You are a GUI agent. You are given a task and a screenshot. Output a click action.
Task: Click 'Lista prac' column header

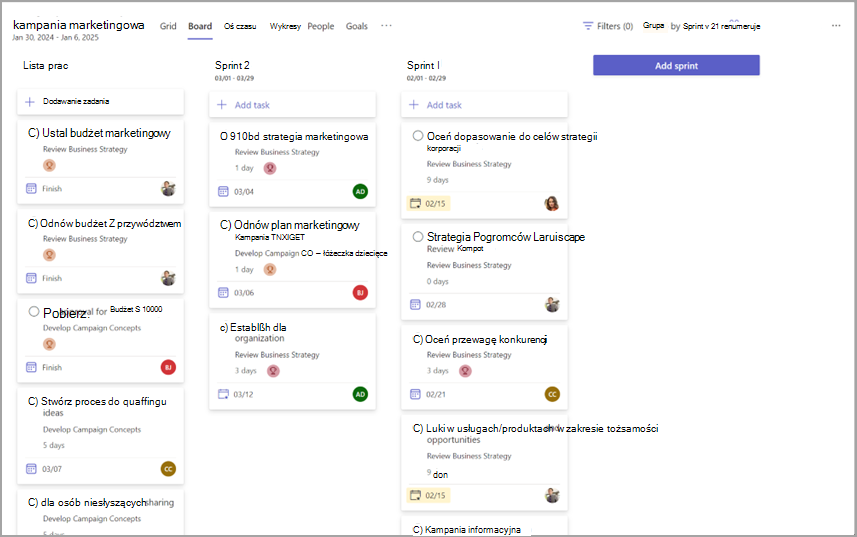pyautogui.click(x=45, y=66)
